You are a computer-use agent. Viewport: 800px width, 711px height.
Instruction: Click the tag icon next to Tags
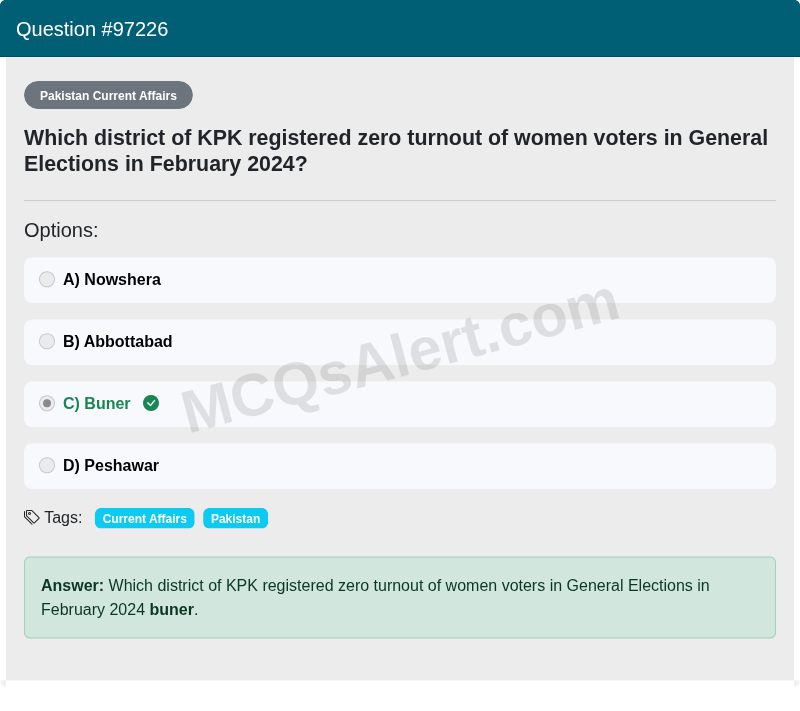tap(32, 517)
